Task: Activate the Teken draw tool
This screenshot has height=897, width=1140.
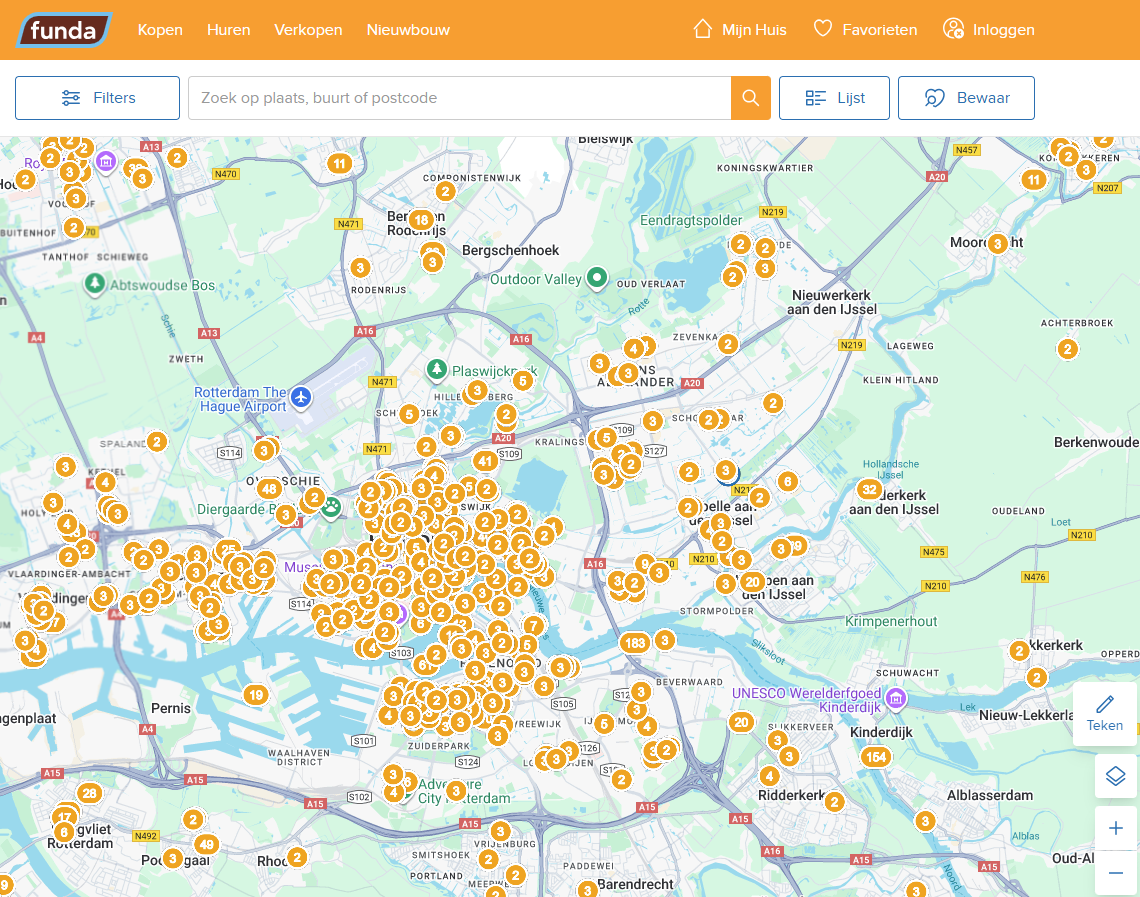Action: point(1104,714)
